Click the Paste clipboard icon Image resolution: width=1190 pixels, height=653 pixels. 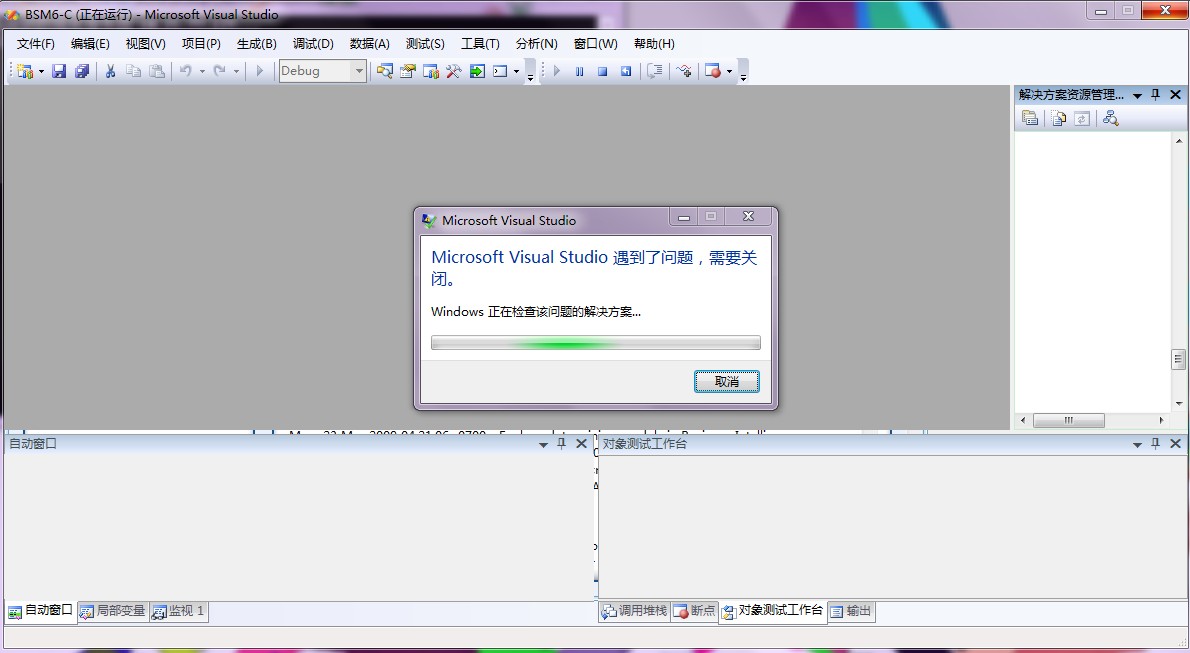tap(156, 71)
